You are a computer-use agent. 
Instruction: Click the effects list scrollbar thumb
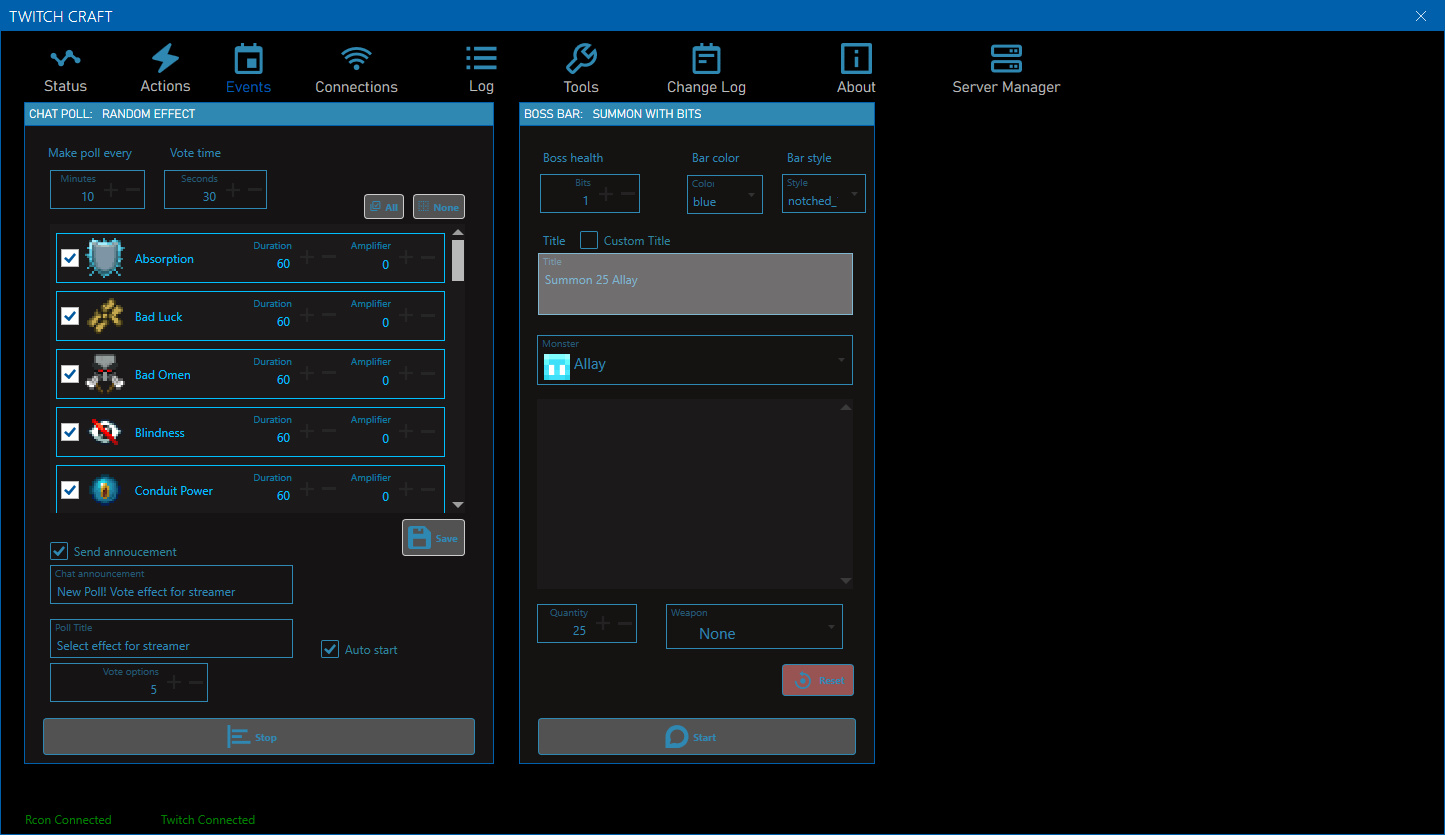click(458, 260)
